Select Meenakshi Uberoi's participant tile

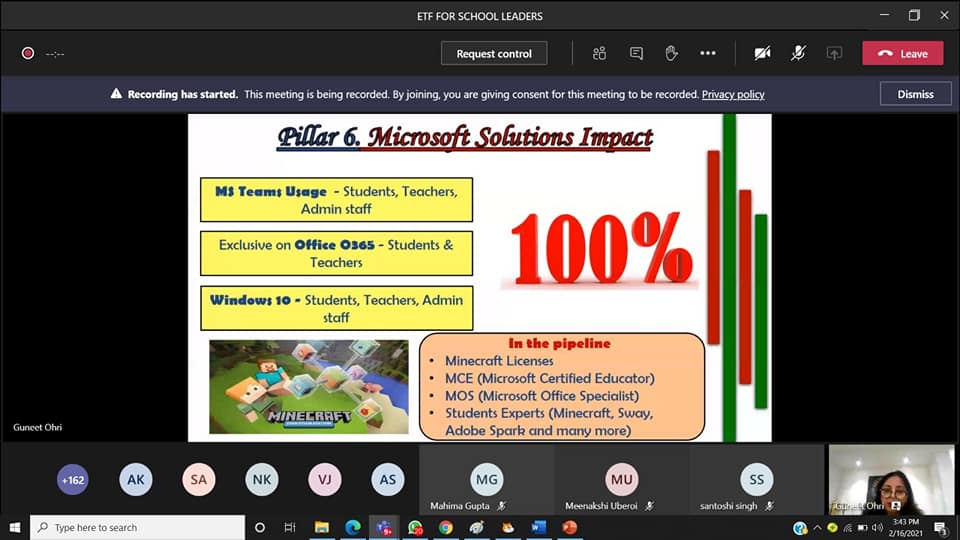pos(621,479)
